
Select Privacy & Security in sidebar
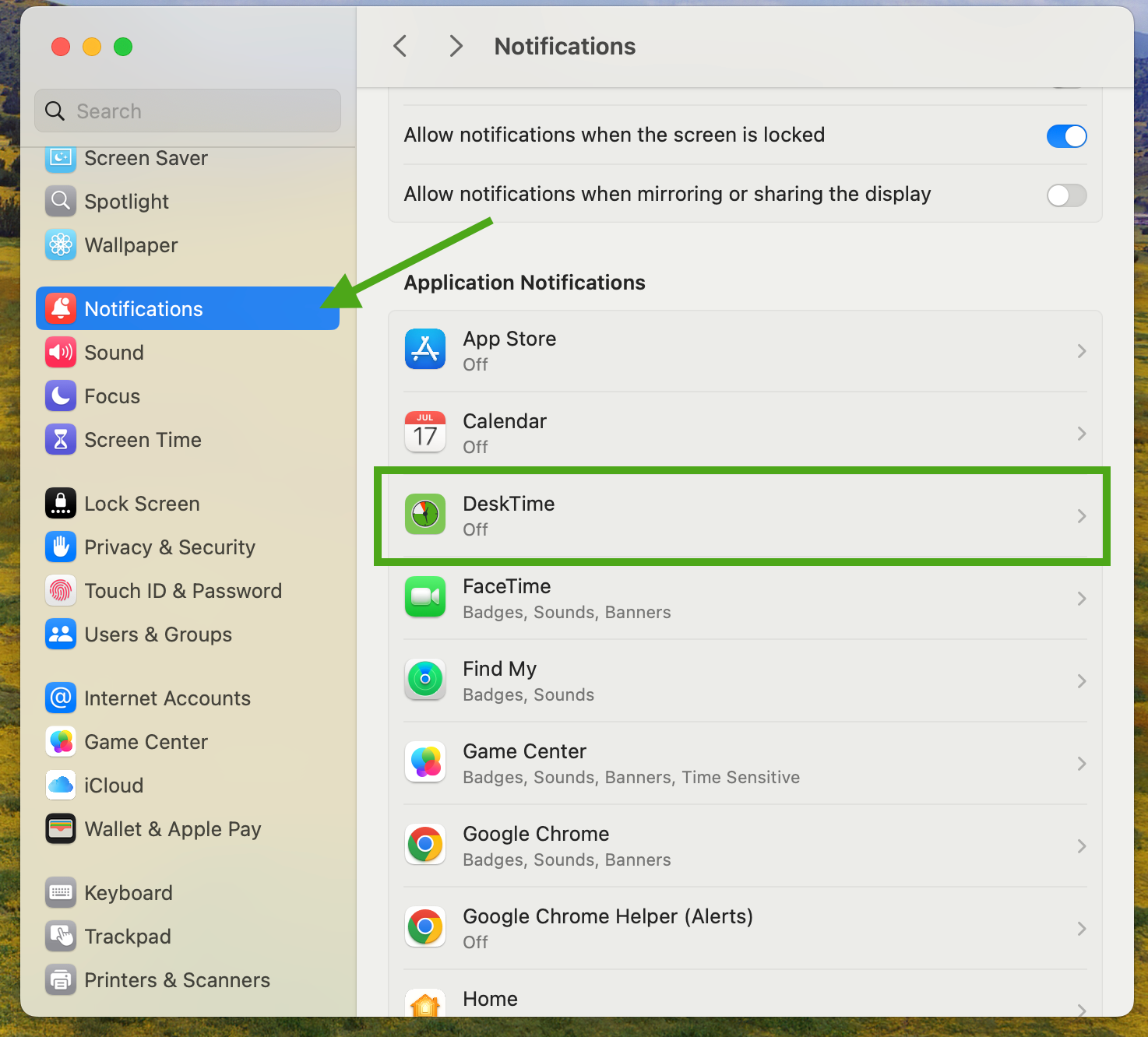pyautogui.click(x=170, y=547)
